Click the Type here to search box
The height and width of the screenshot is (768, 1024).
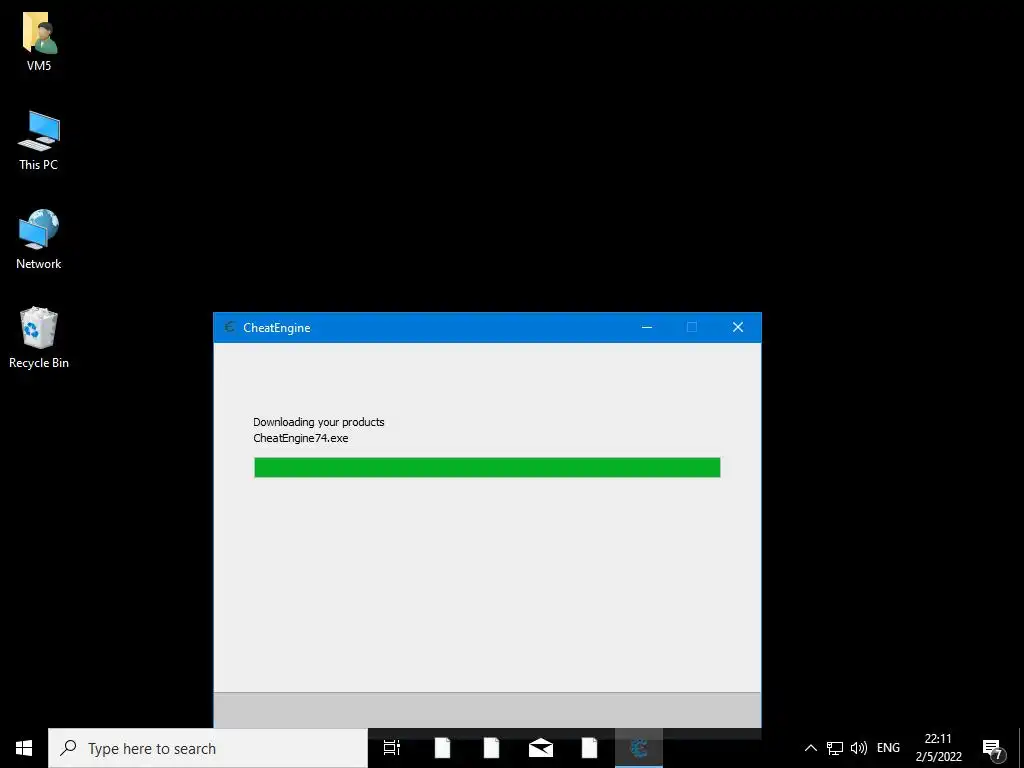click(x=208, y=748)
